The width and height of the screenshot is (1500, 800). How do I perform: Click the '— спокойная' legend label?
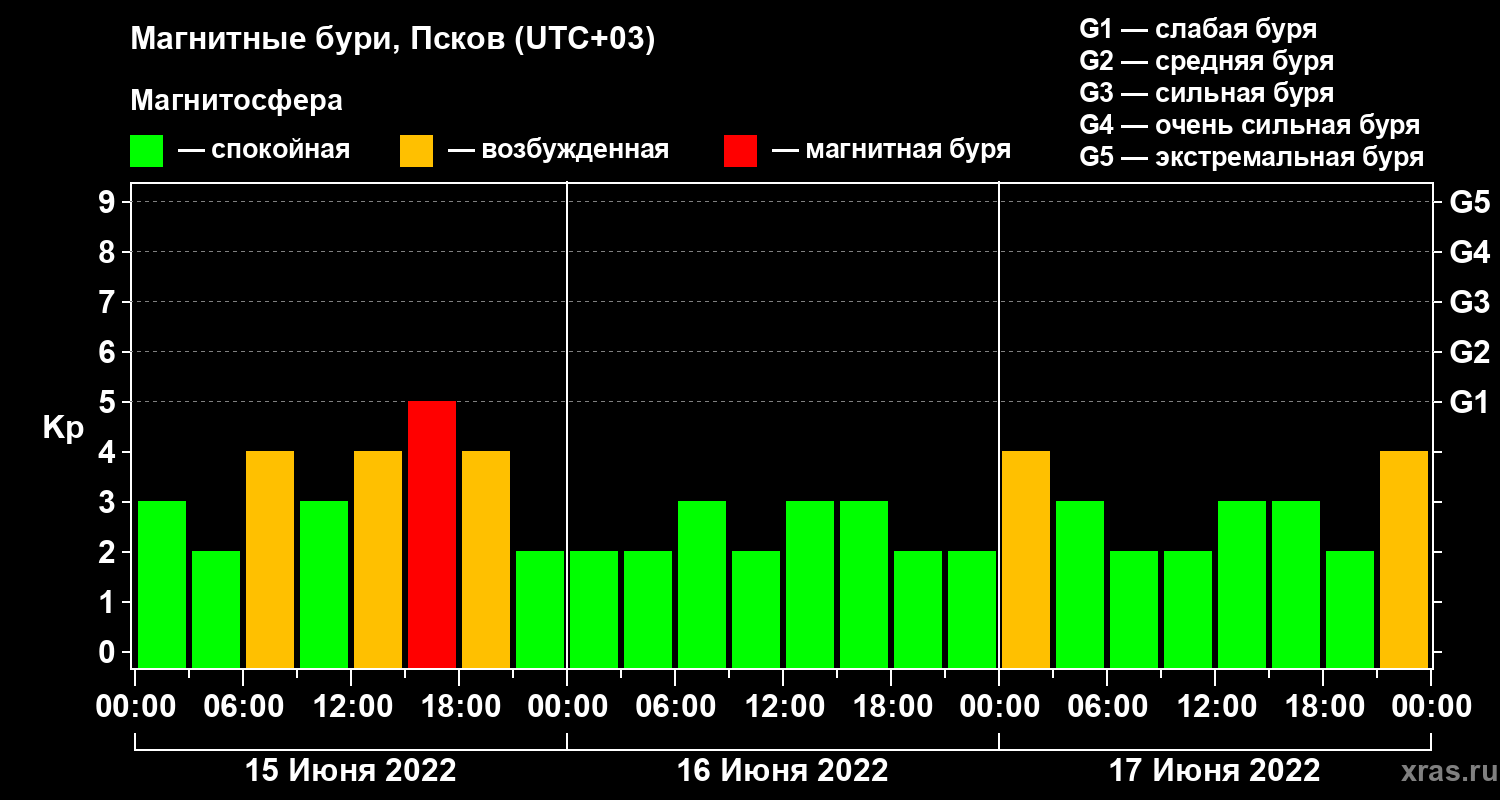pyautogui.click(x=264, y=150)
